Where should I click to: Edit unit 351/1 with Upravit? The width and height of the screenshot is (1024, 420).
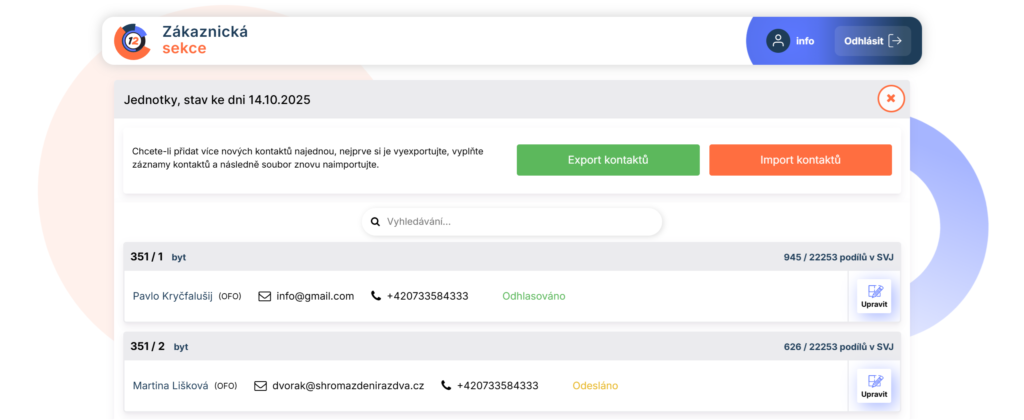click(x=874, y=296)
